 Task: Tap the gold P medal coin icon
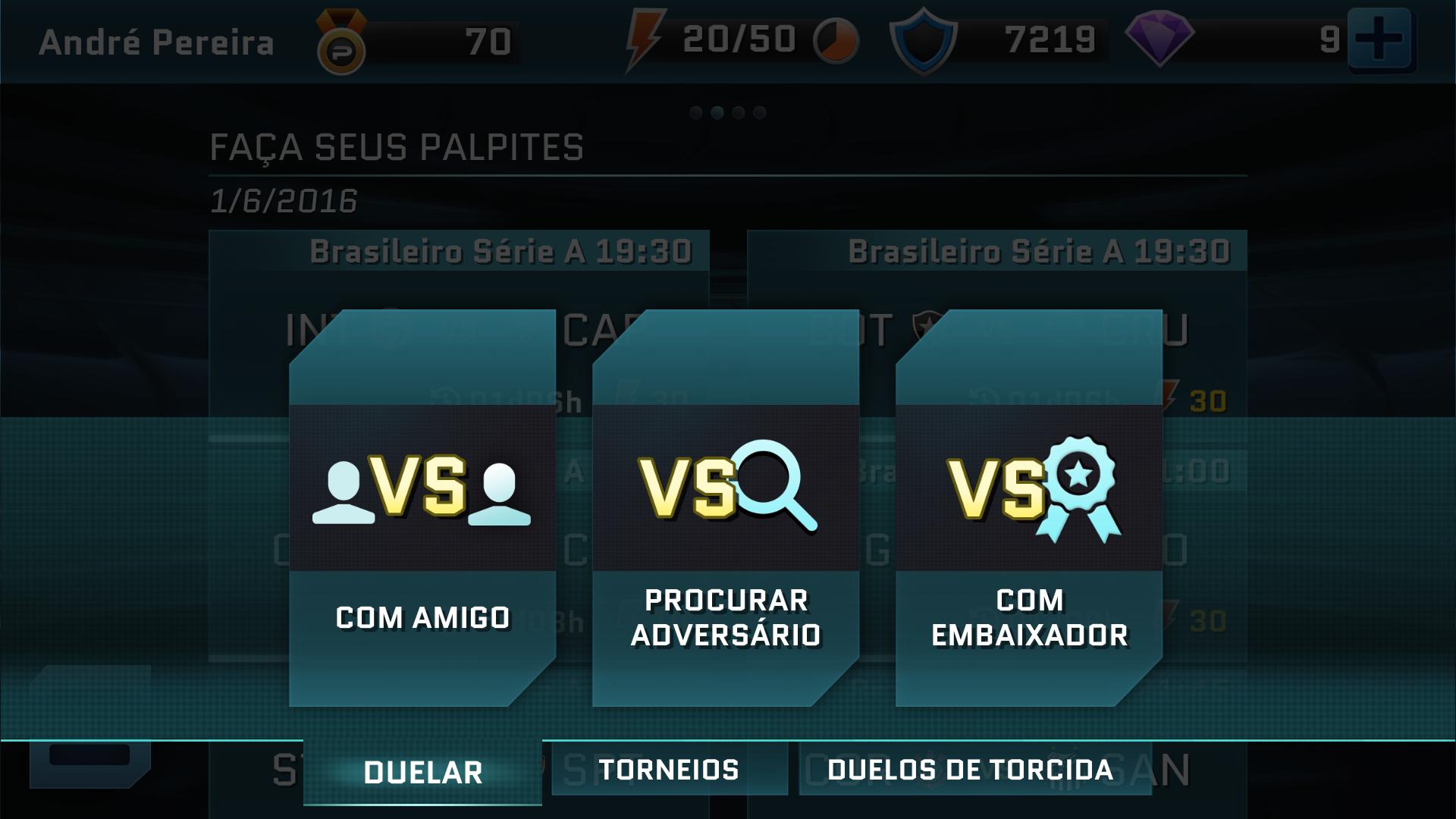pos(340,42)
